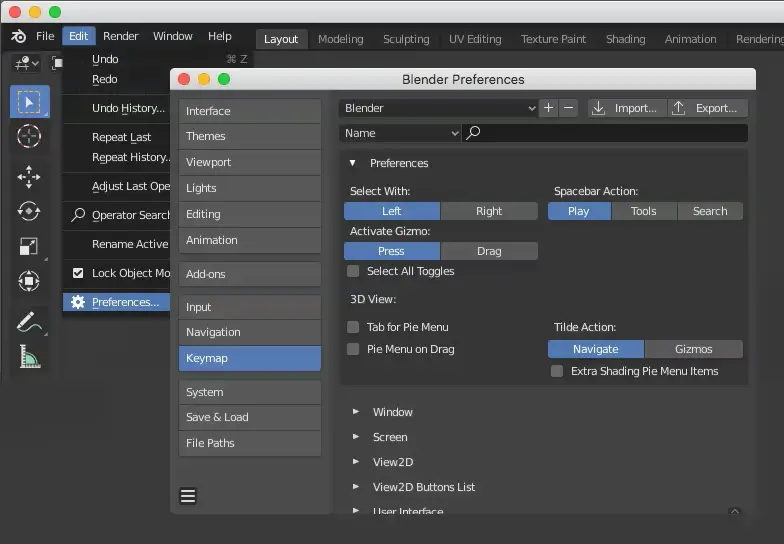This screenshot has height=544, width=784.
Task: Enable Pie Menu on Drag
Action: pos(353,349)
